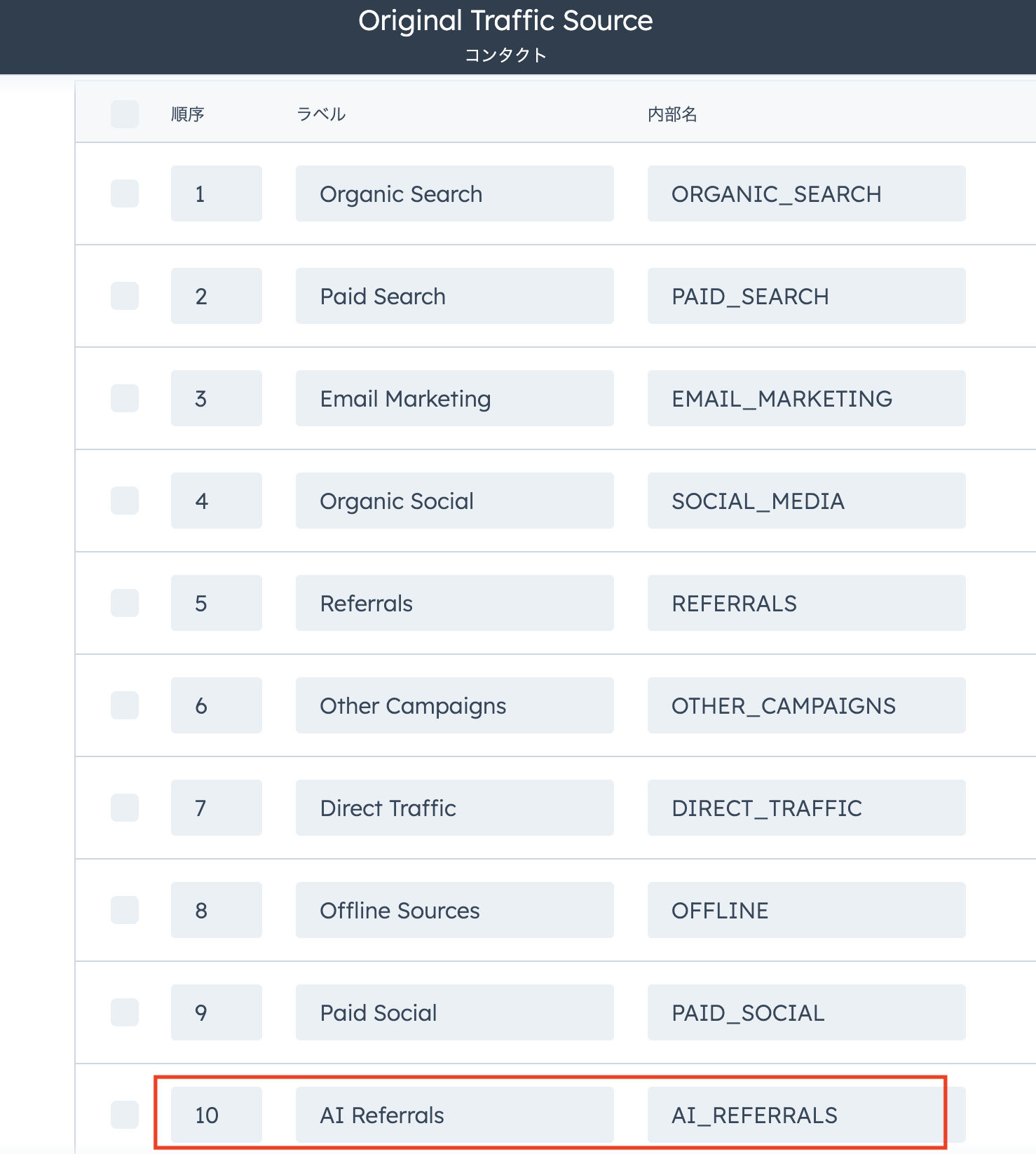This screenshot has height=1154, width=1036.
Task: Check the Offline Sources row checkbox
Action: click(125, 910)
